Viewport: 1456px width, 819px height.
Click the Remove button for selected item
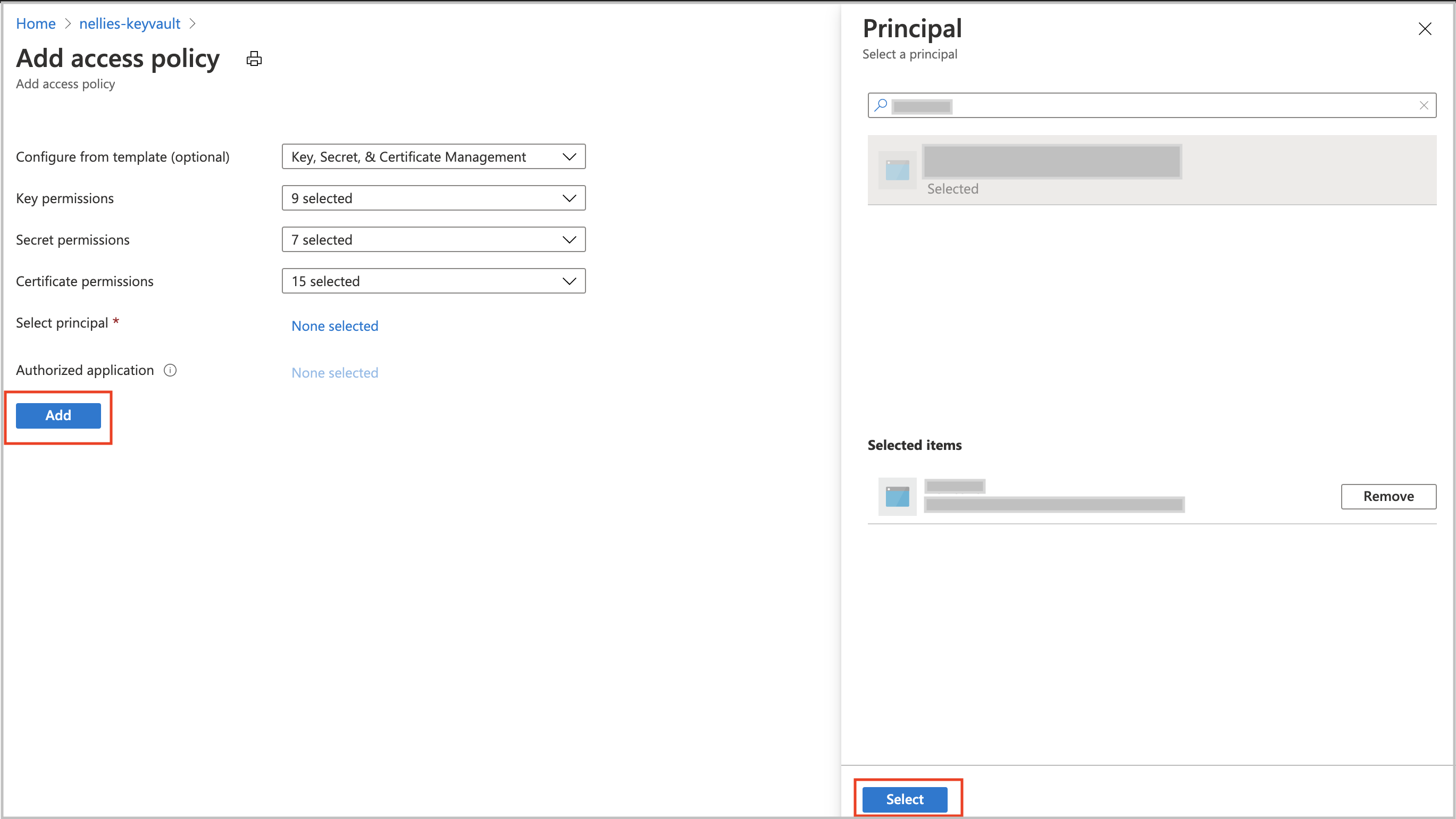pos(1389,496)
